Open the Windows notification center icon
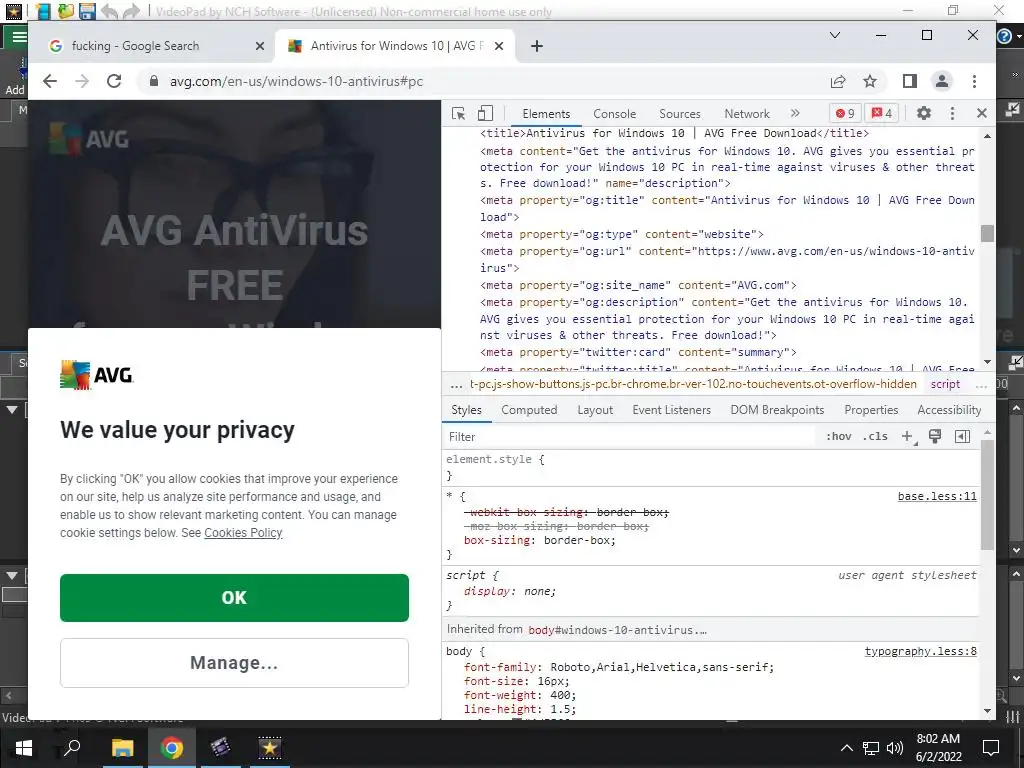The width and height of the screenshot is (1024, 768). [x=991, y=748]
